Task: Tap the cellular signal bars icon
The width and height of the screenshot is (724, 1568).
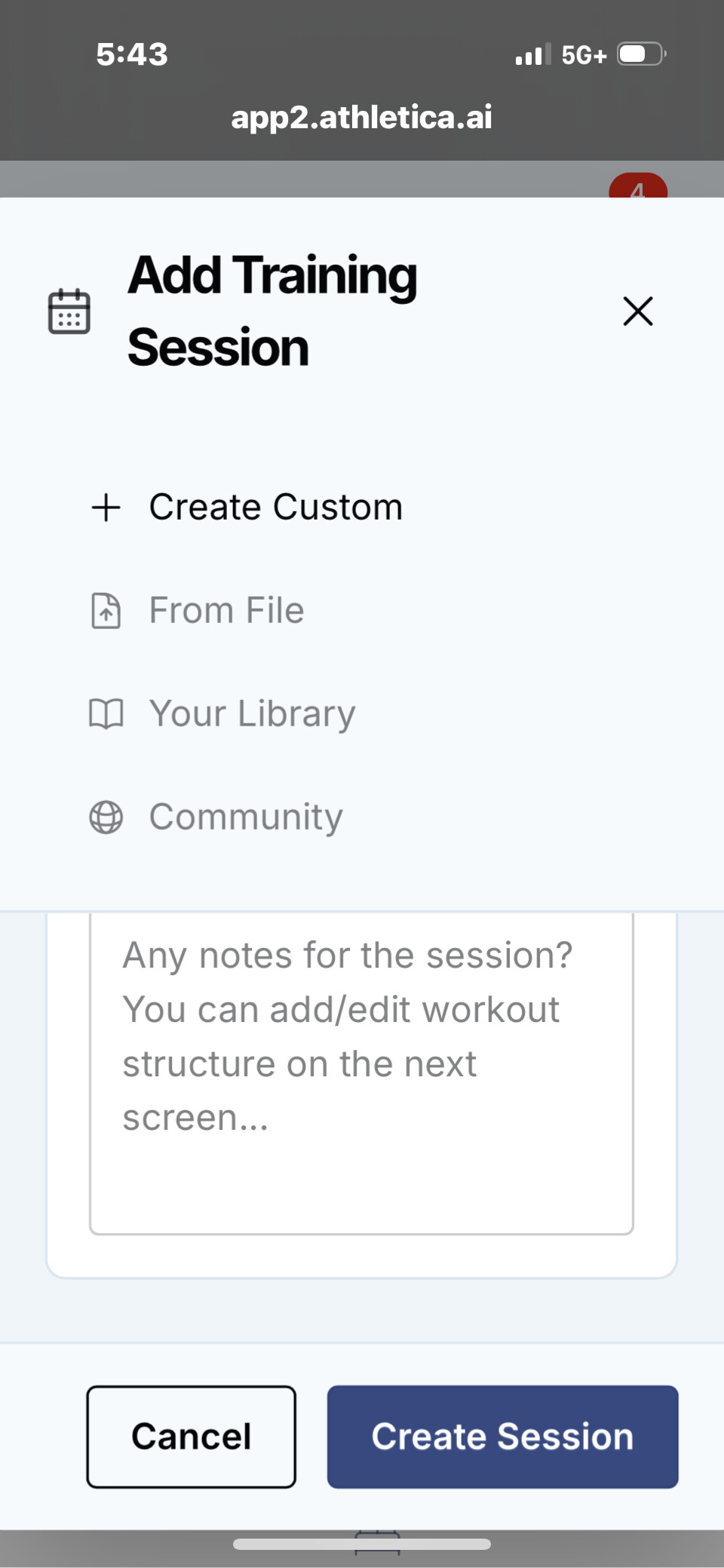Action: [x=533, y=54]
